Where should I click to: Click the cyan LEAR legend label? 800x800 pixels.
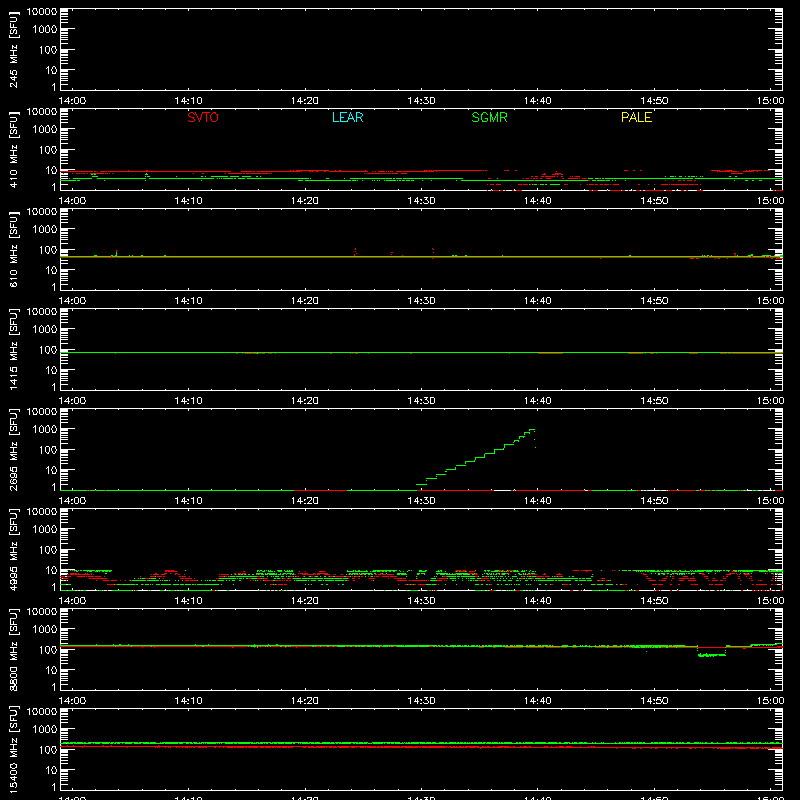click(x=347, y=117)
